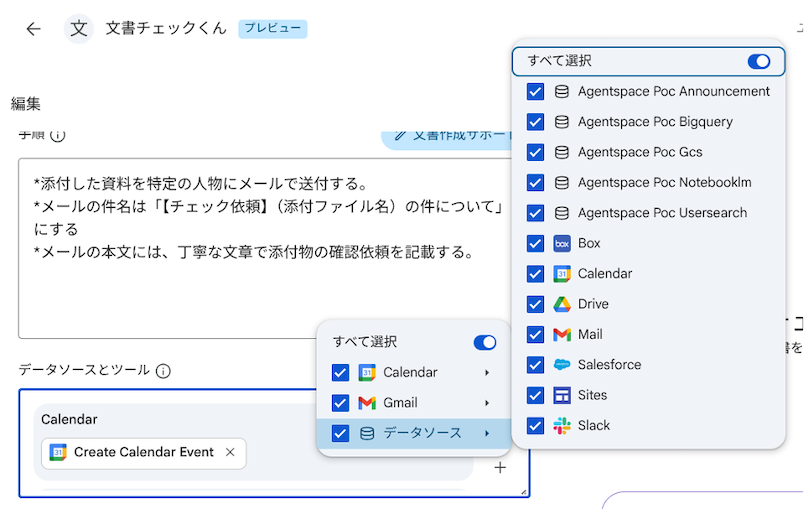This screenshot has height=509, width=804.
Task: Click the Gmail icon in the small menu
Action: click(367, 403)
